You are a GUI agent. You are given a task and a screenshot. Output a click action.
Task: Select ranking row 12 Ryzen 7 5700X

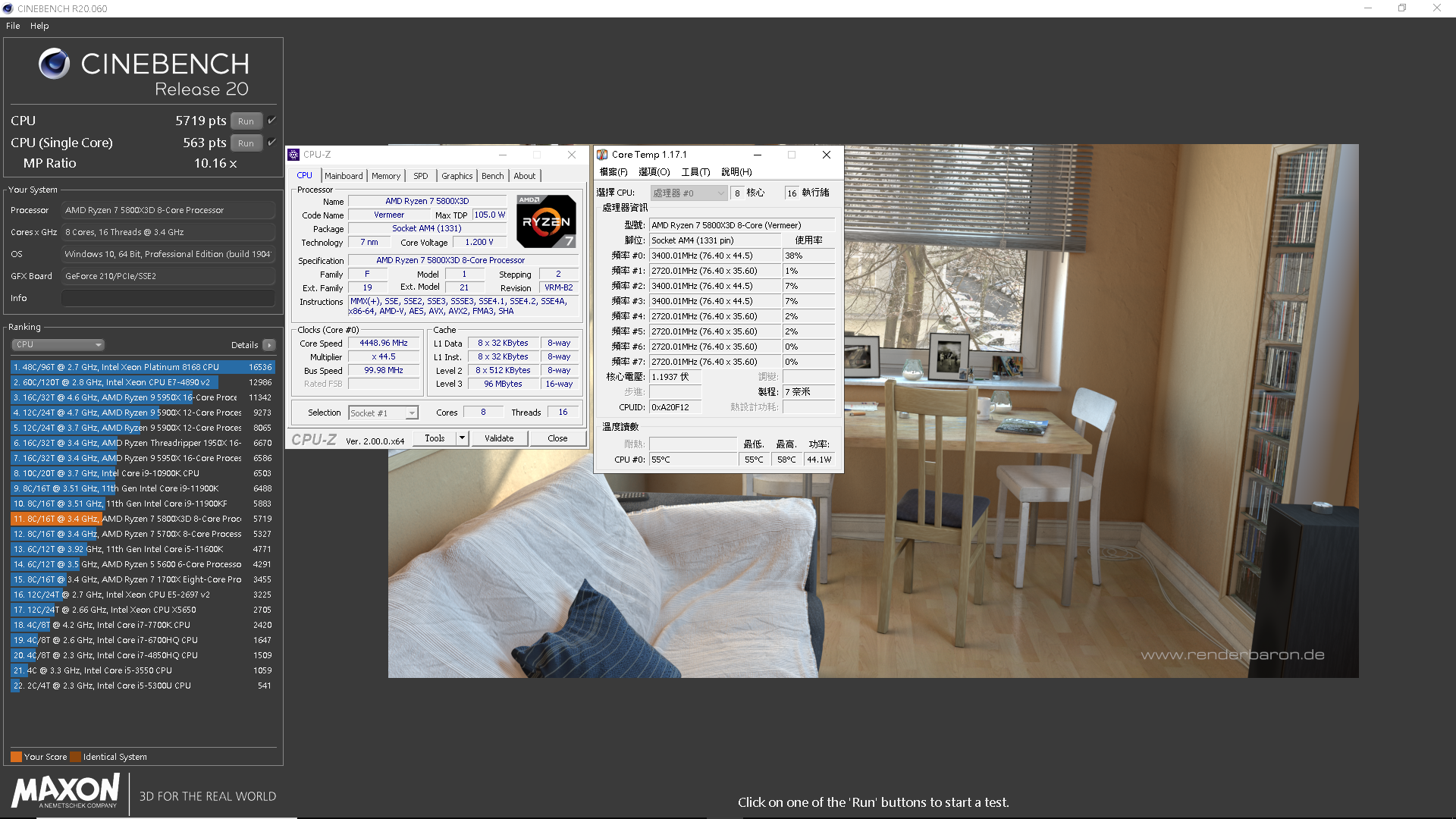pos(143,534)
